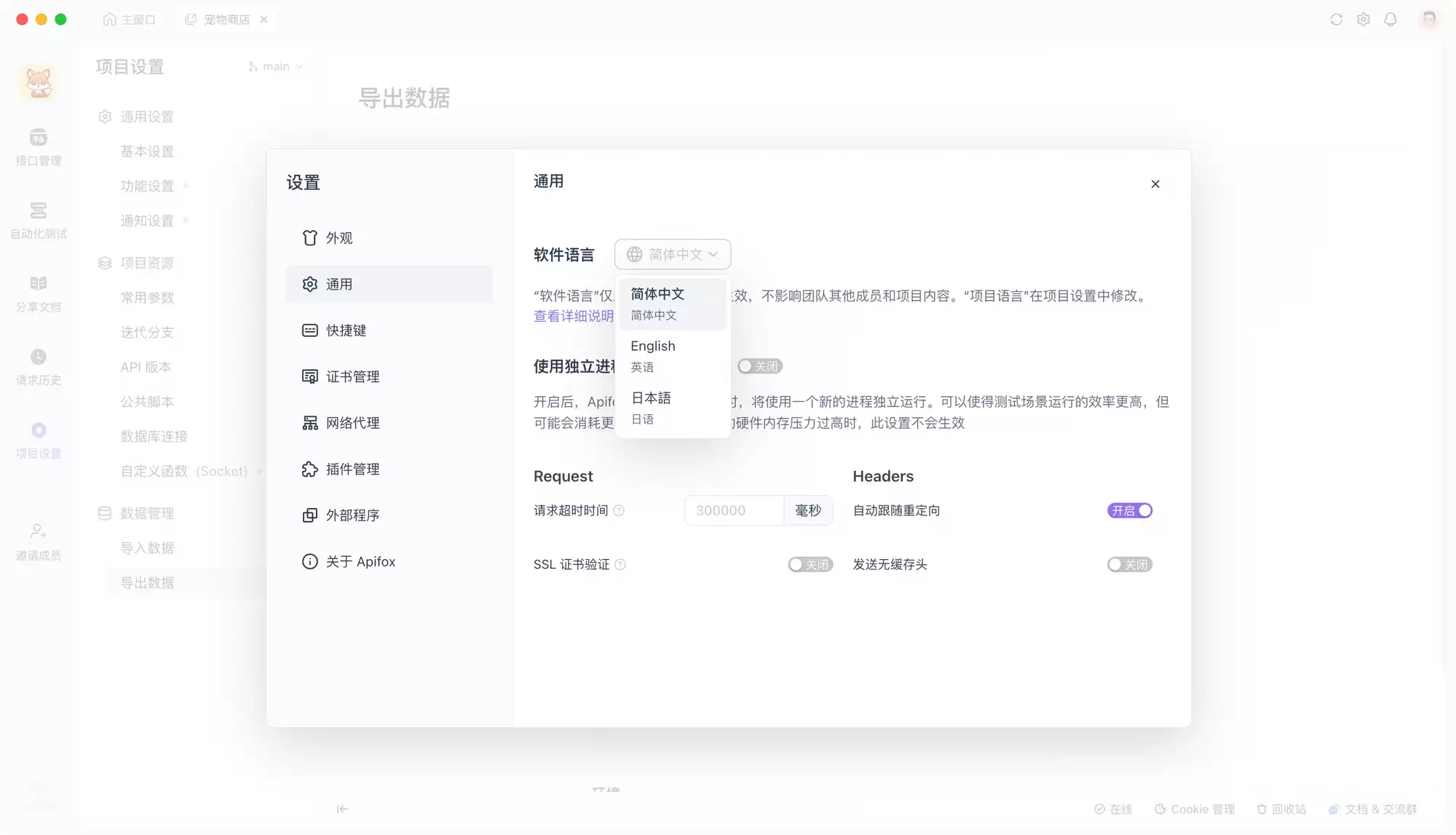Choose English from the language list
Viewport: 1456px width, 835px height.
click(x=673, y=356)
